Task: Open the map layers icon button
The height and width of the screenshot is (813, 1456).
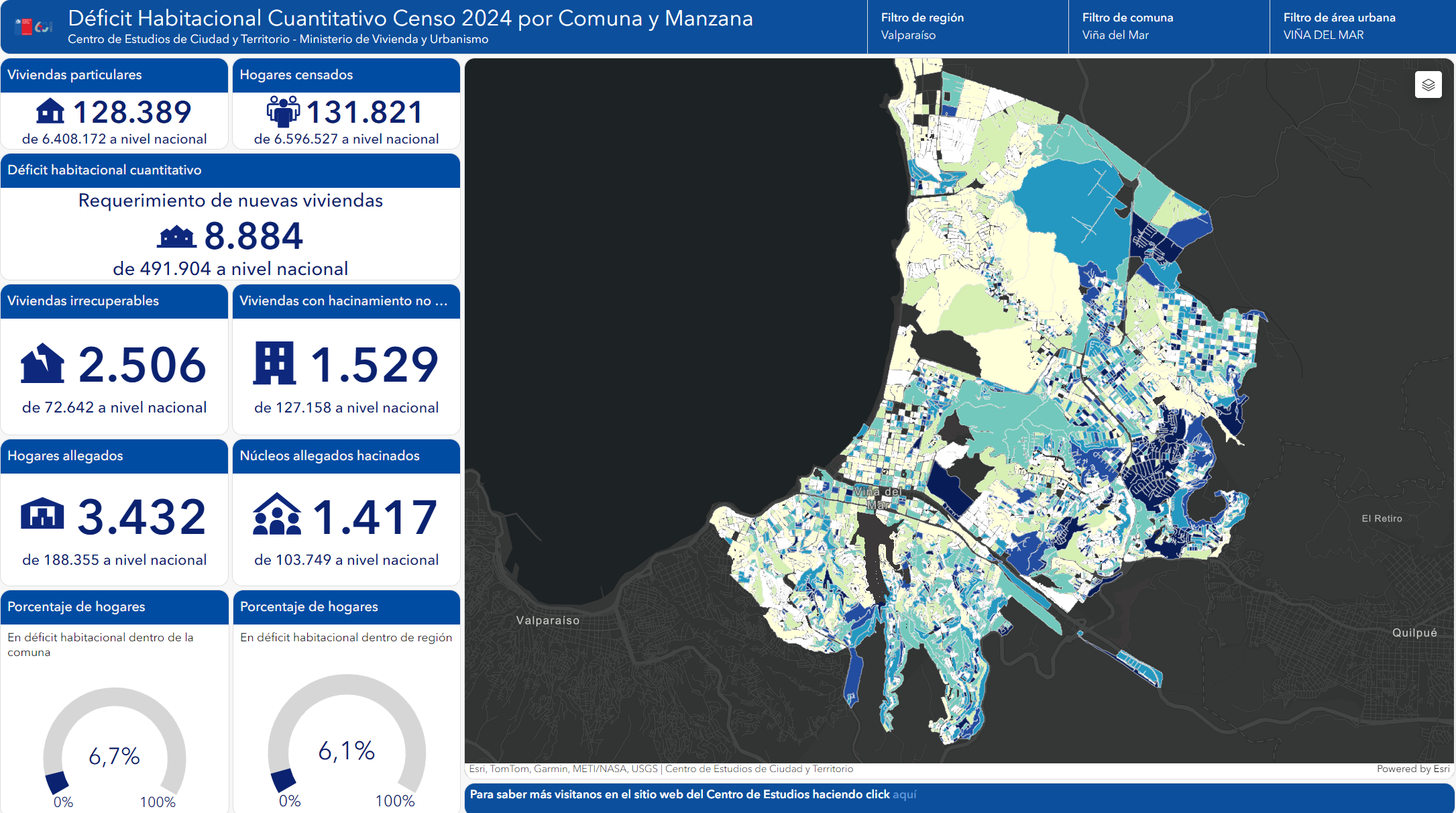Action: pos(1428,85)
